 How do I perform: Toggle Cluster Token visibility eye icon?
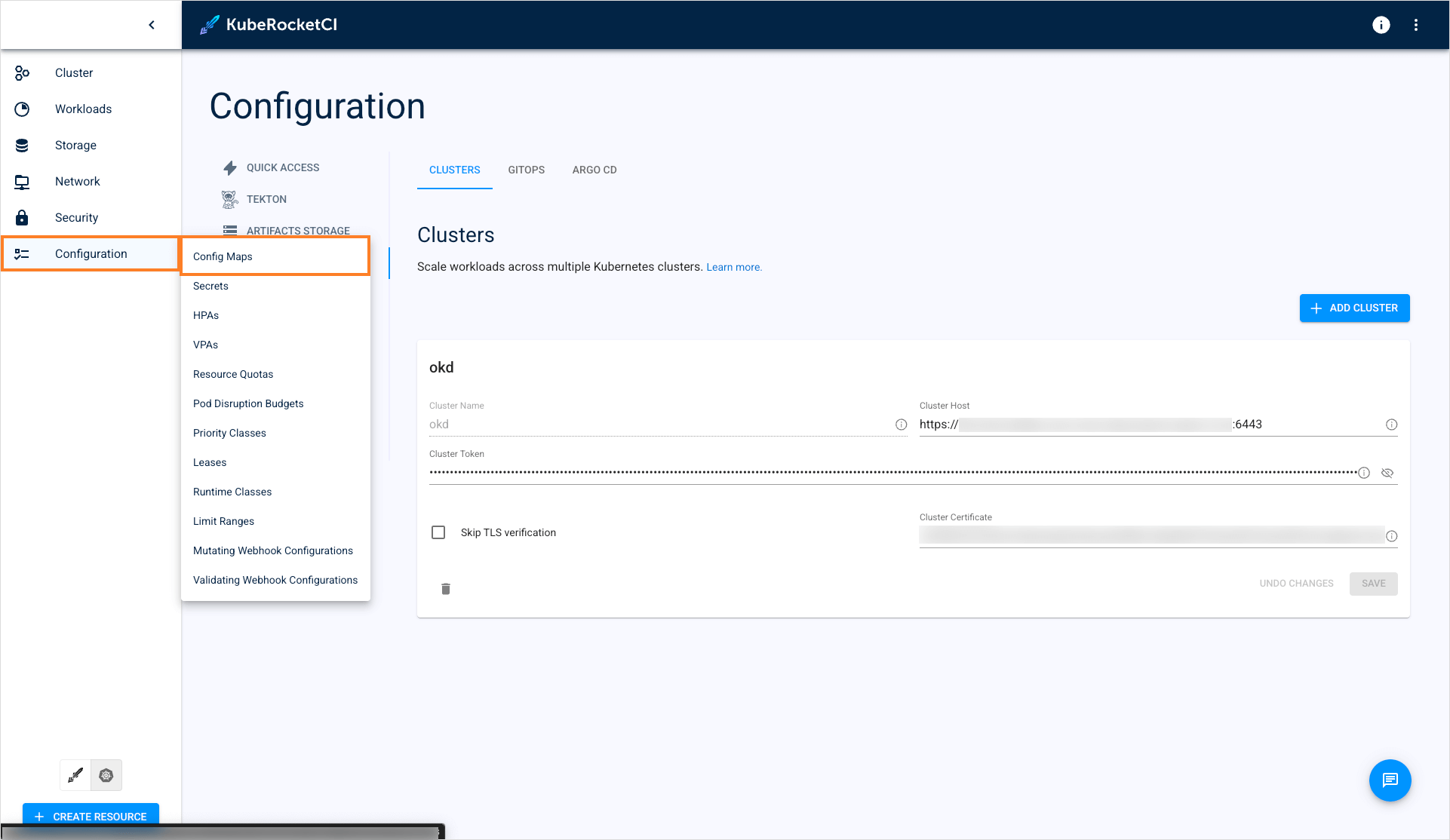pyautogui.click(x=1387, y=473)
